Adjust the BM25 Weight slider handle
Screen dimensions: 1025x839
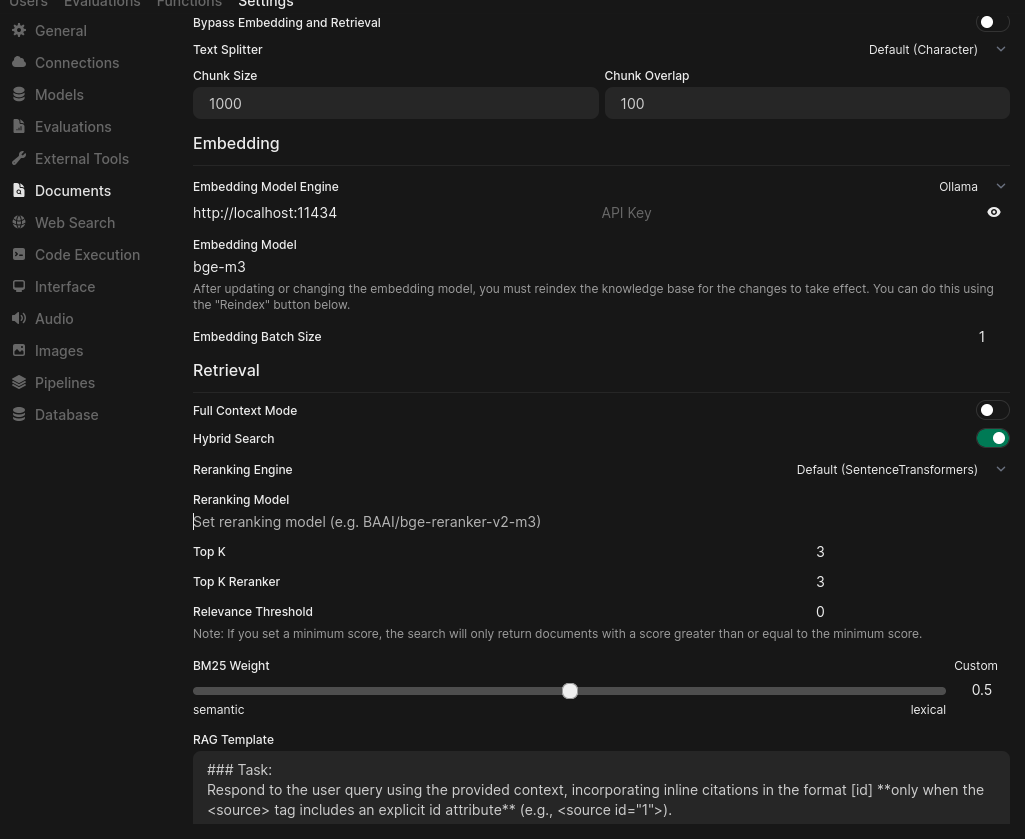(x=569, y=690)
